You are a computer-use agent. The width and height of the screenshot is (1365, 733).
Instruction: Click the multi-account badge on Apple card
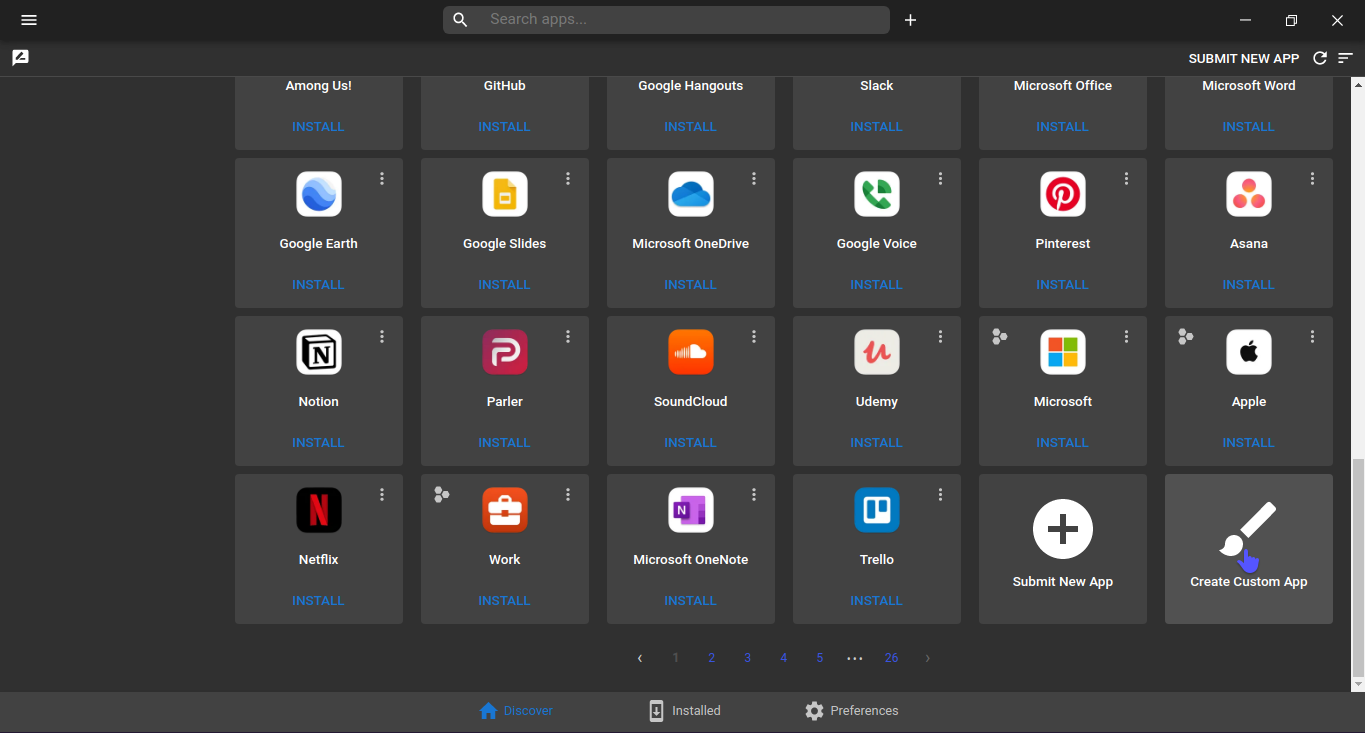[1186, 336]
